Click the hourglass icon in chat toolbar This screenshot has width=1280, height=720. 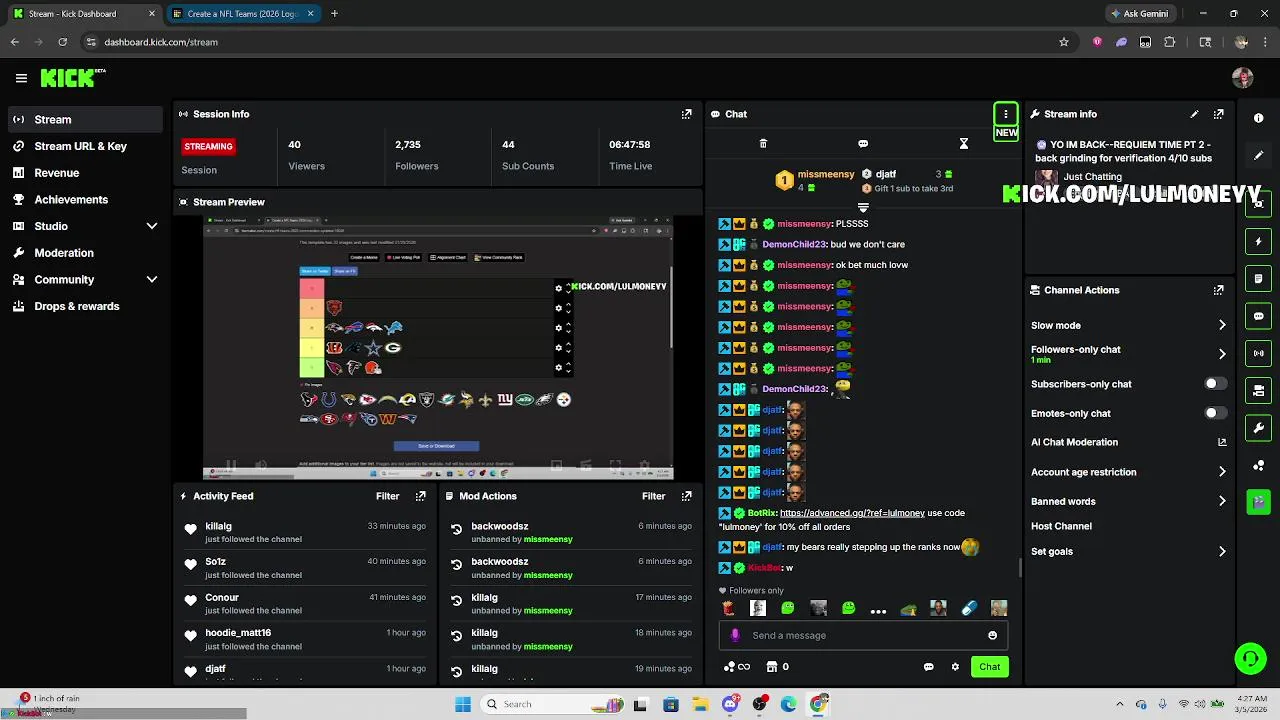[964, 144]
